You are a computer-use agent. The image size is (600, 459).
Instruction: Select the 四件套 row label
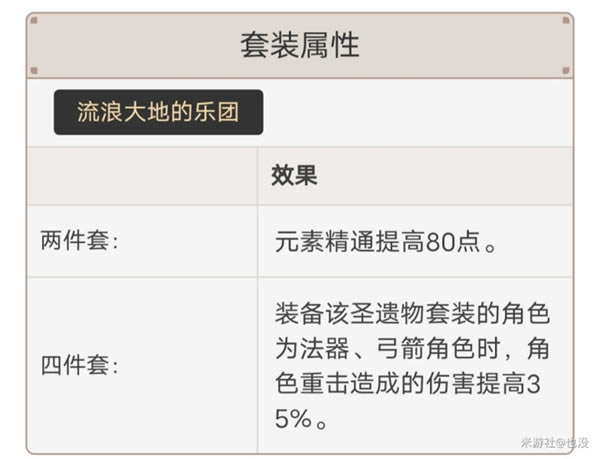tap(79, 365)
